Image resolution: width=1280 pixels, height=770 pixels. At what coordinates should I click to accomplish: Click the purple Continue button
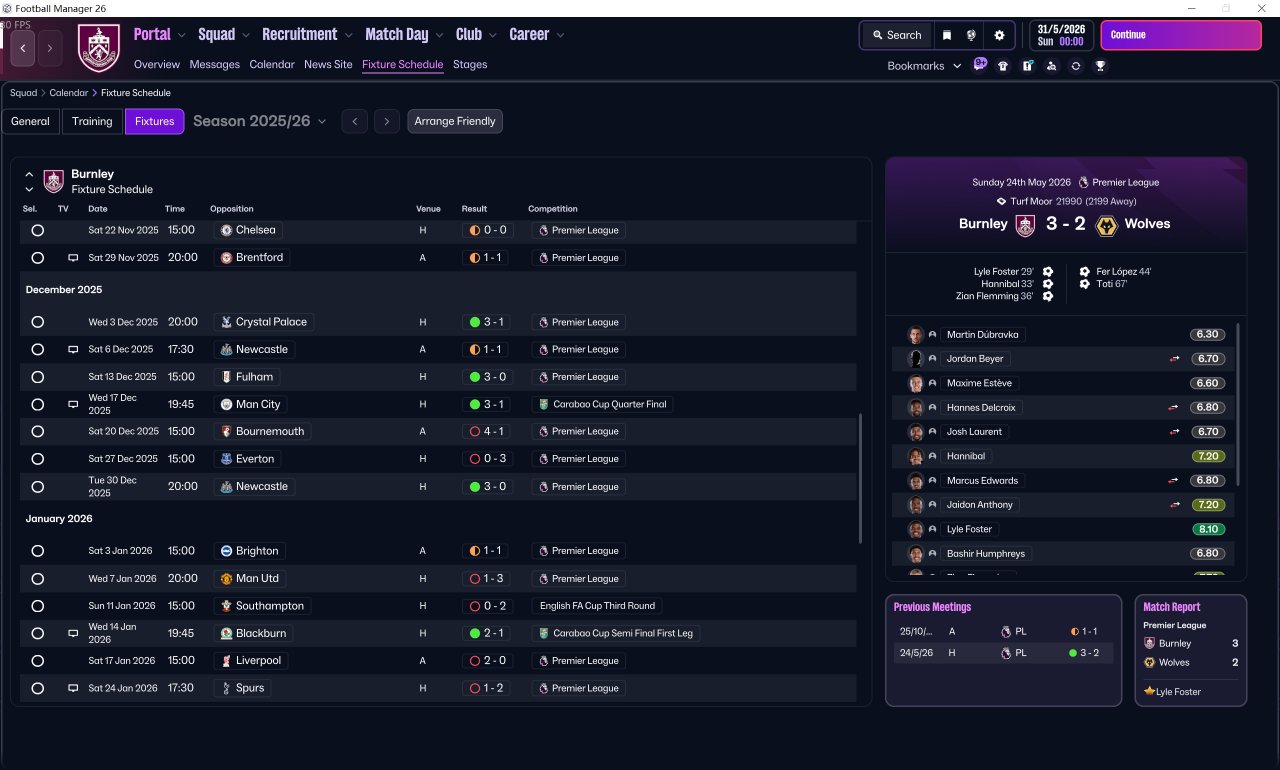tap(1181, 35)
